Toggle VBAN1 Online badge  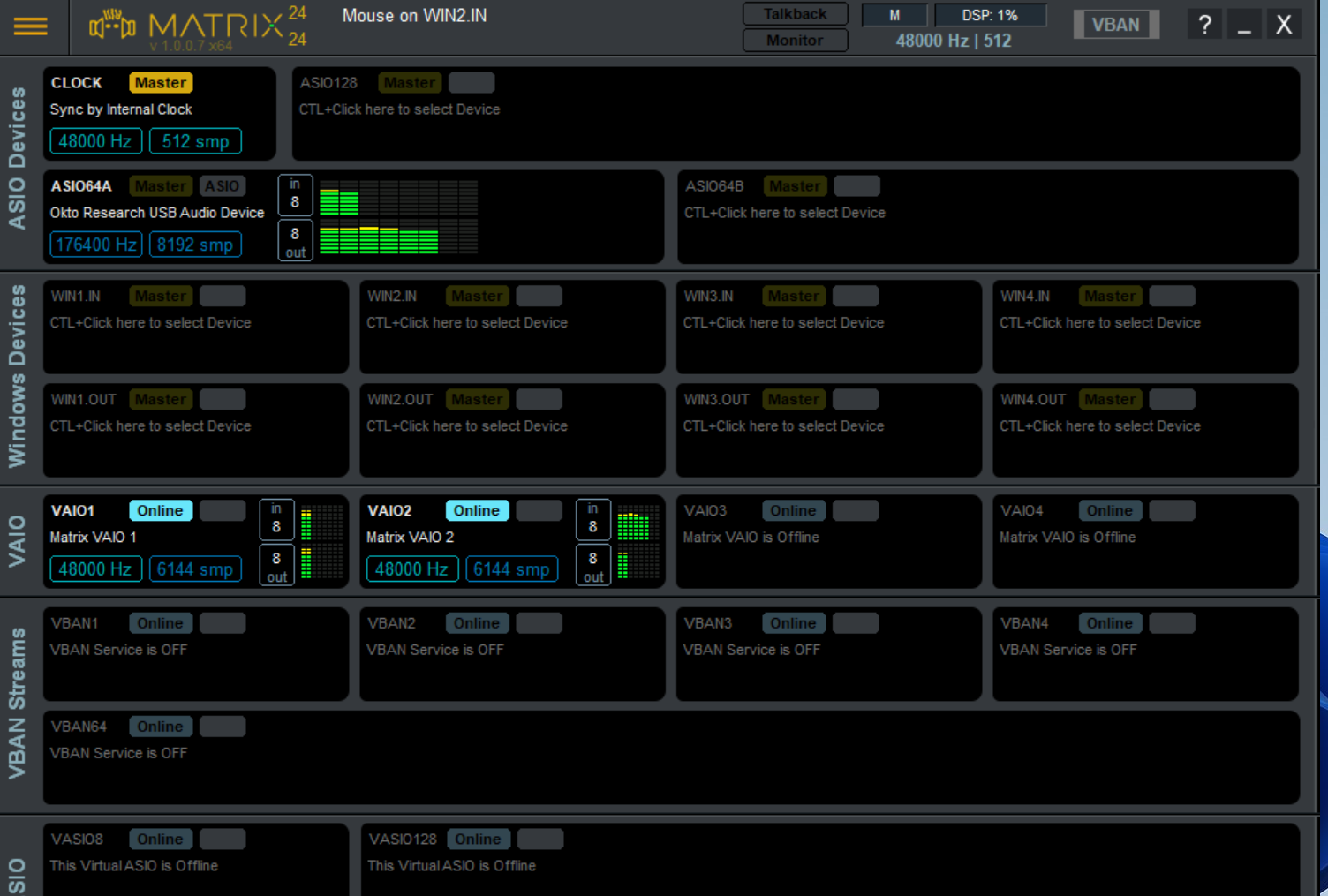tap(161, 623)
